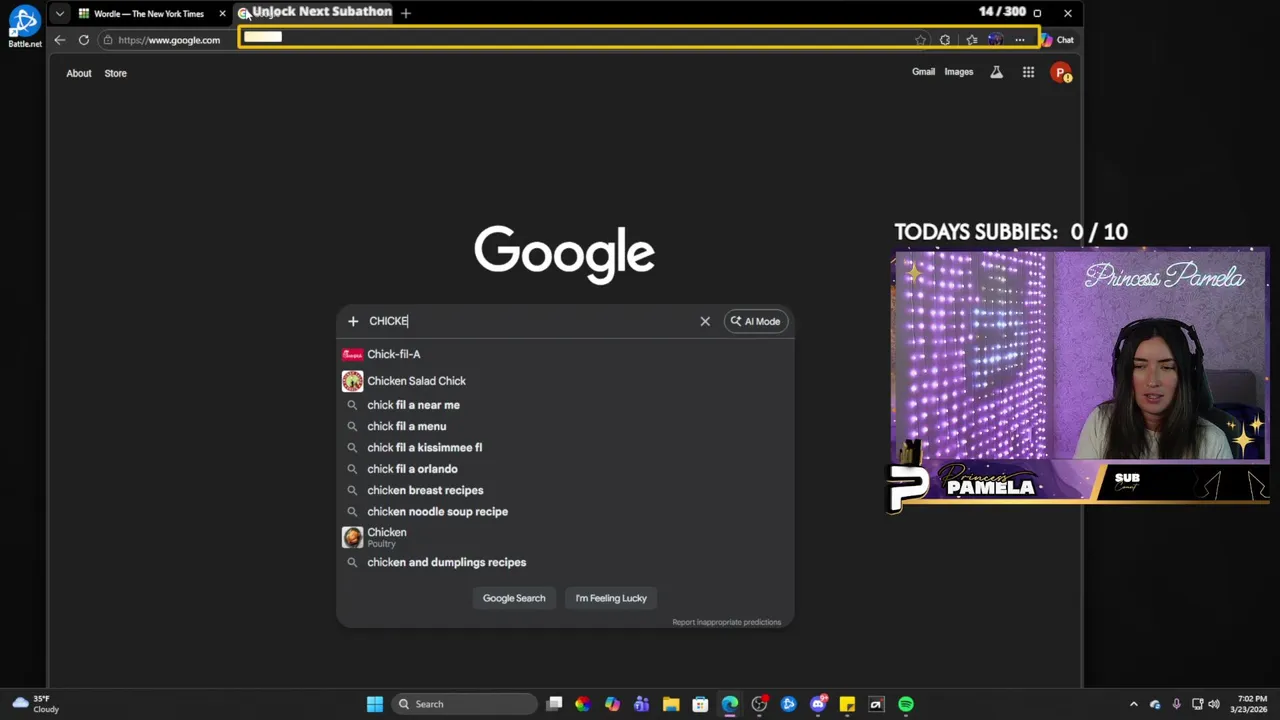This screenshot has width=1280, height=720.
Task: Open volume control in system tray
Action: (x=1215, y=704)
